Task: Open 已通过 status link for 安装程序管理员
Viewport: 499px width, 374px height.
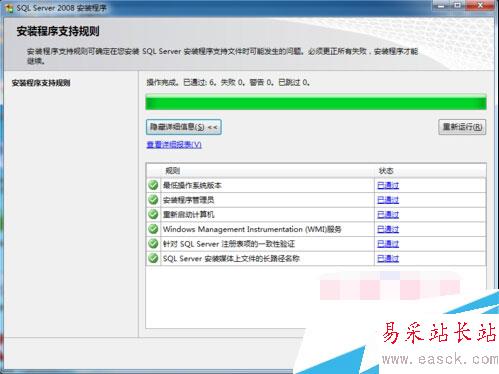Action: tap(388, 200)
